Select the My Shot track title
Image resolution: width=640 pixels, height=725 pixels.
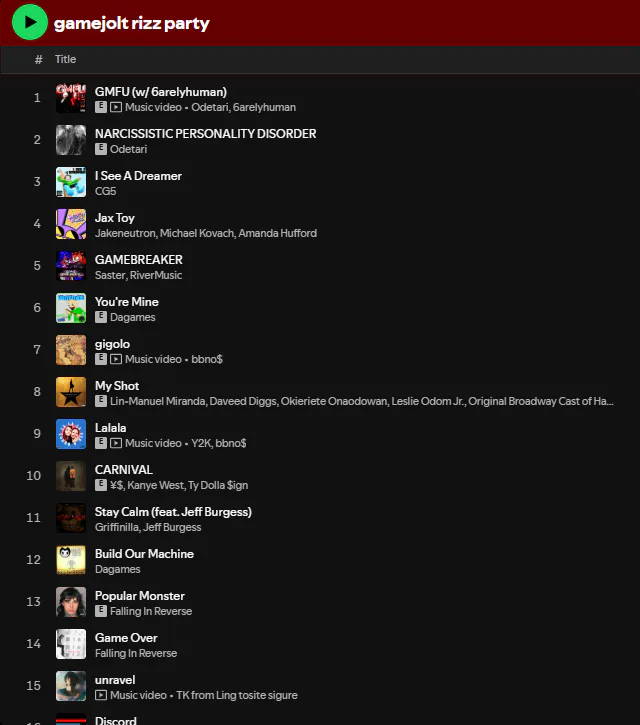[x=117, y=386]
